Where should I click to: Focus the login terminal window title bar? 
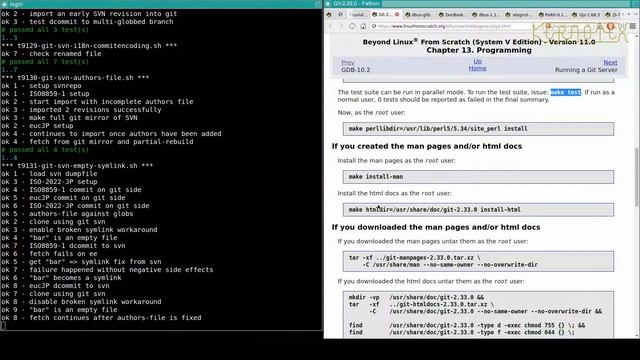(x=161, y=4)
